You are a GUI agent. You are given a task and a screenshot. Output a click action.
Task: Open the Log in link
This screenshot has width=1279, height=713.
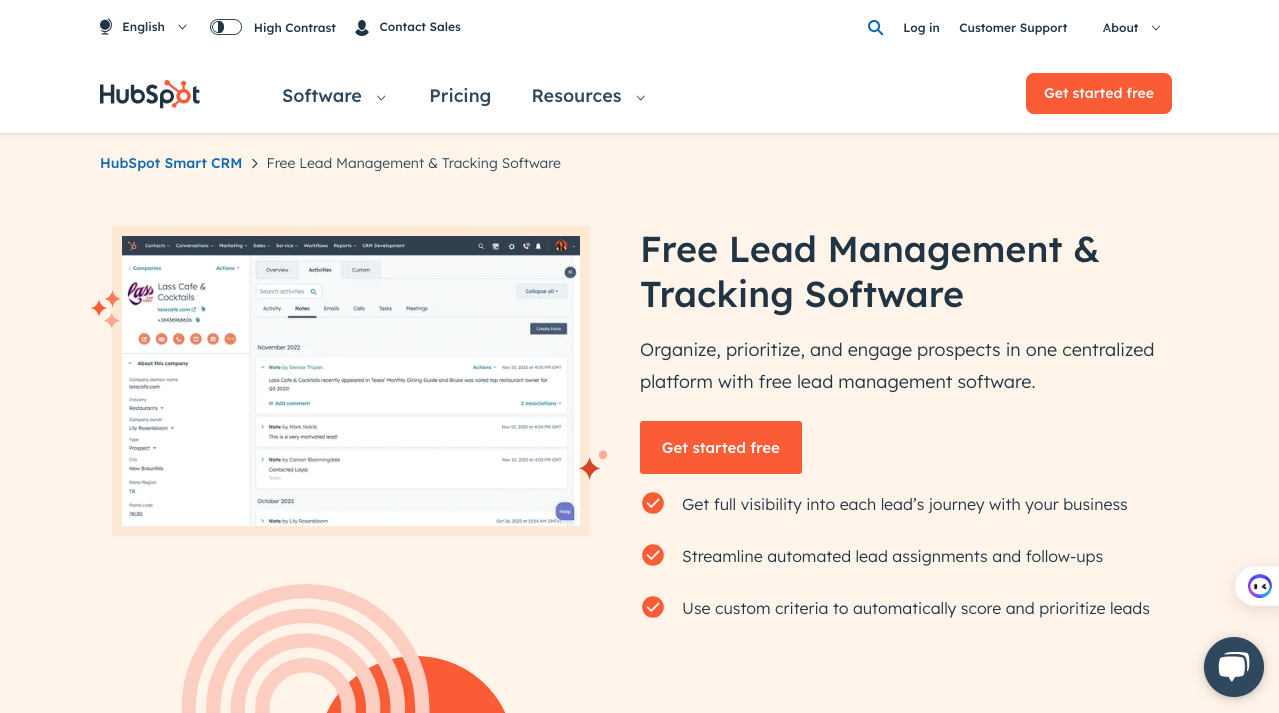coord(921,28)
